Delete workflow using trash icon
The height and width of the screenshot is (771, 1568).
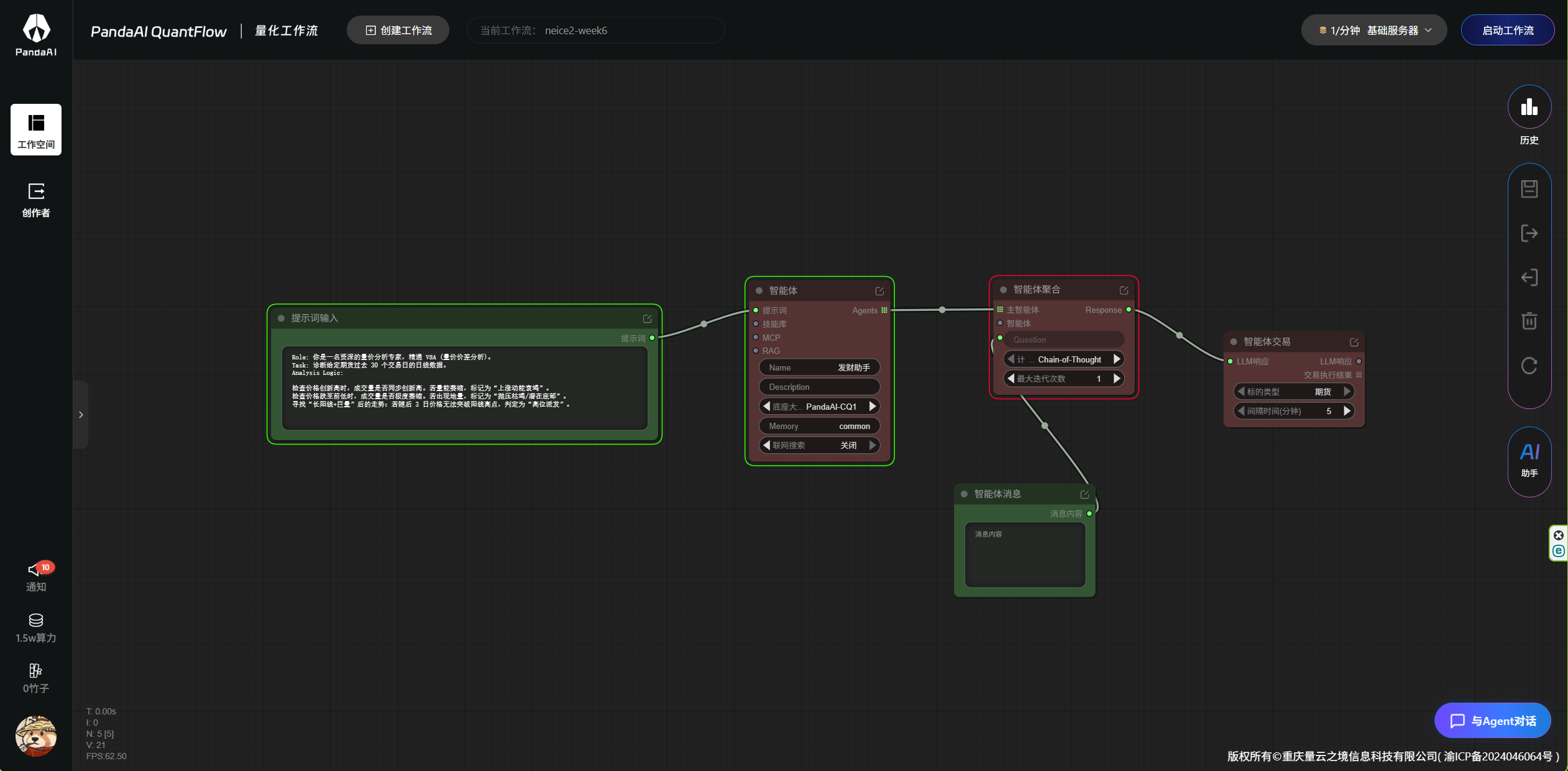coord(1529,321)
